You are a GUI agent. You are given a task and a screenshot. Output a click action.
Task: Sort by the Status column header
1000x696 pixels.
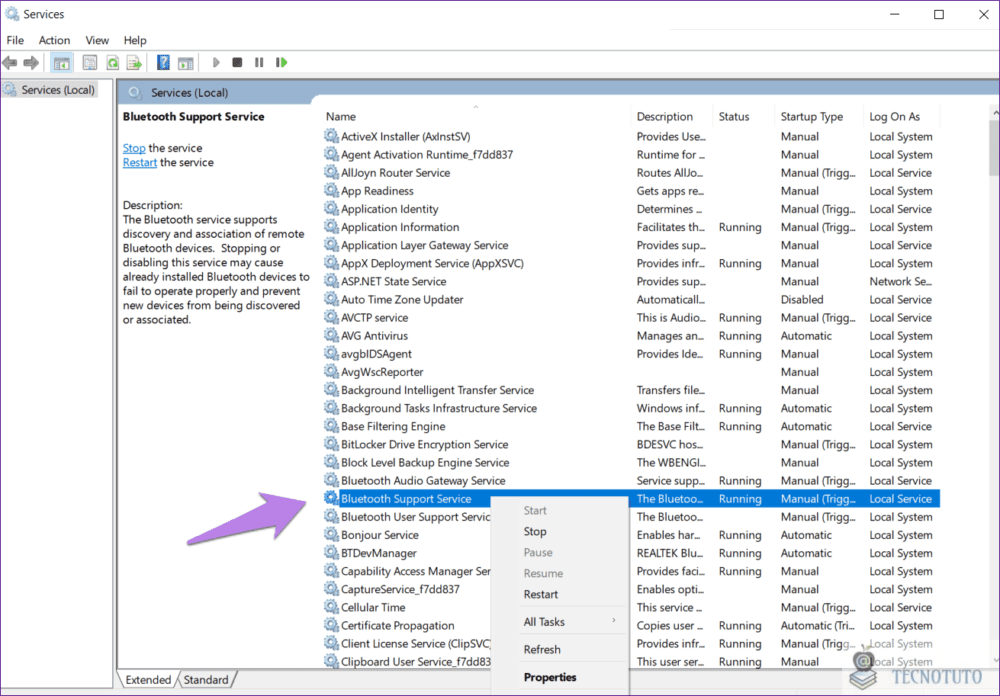[x=744, y=117]
